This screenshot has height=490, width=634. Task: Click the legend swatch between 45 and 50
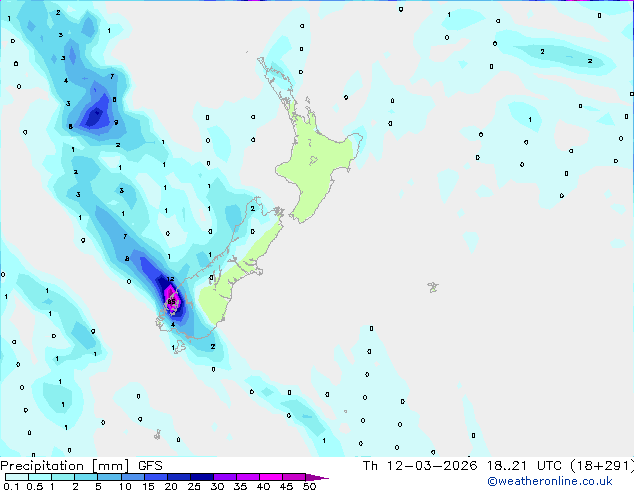click(x=294, y=477)
